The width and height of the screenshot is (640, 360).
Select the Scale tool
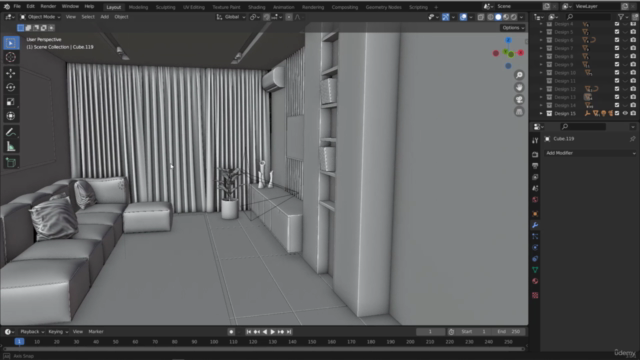[x=11, y=102]
